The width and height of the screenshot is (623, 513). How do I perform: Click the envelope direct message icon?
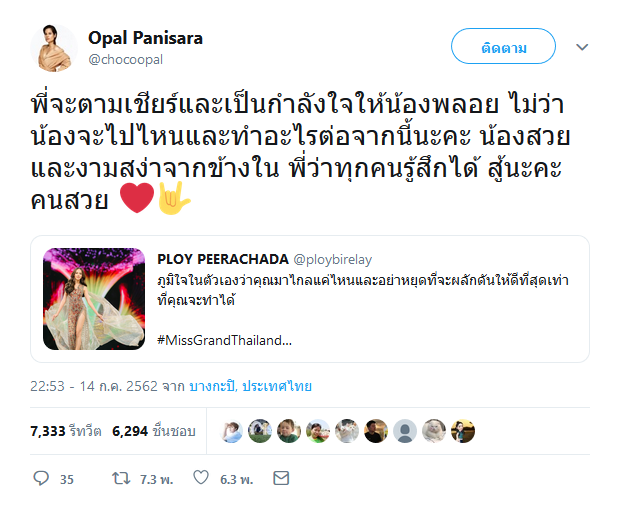281,479
